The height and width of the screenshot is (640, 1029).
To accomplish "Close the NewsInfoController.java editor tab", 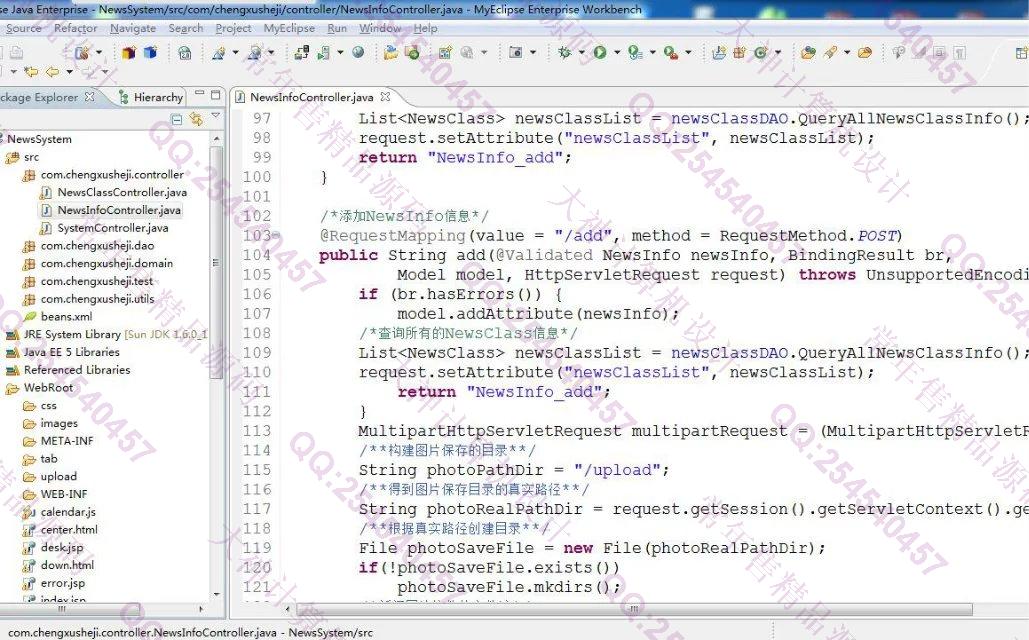I will [x=385, y=96].
